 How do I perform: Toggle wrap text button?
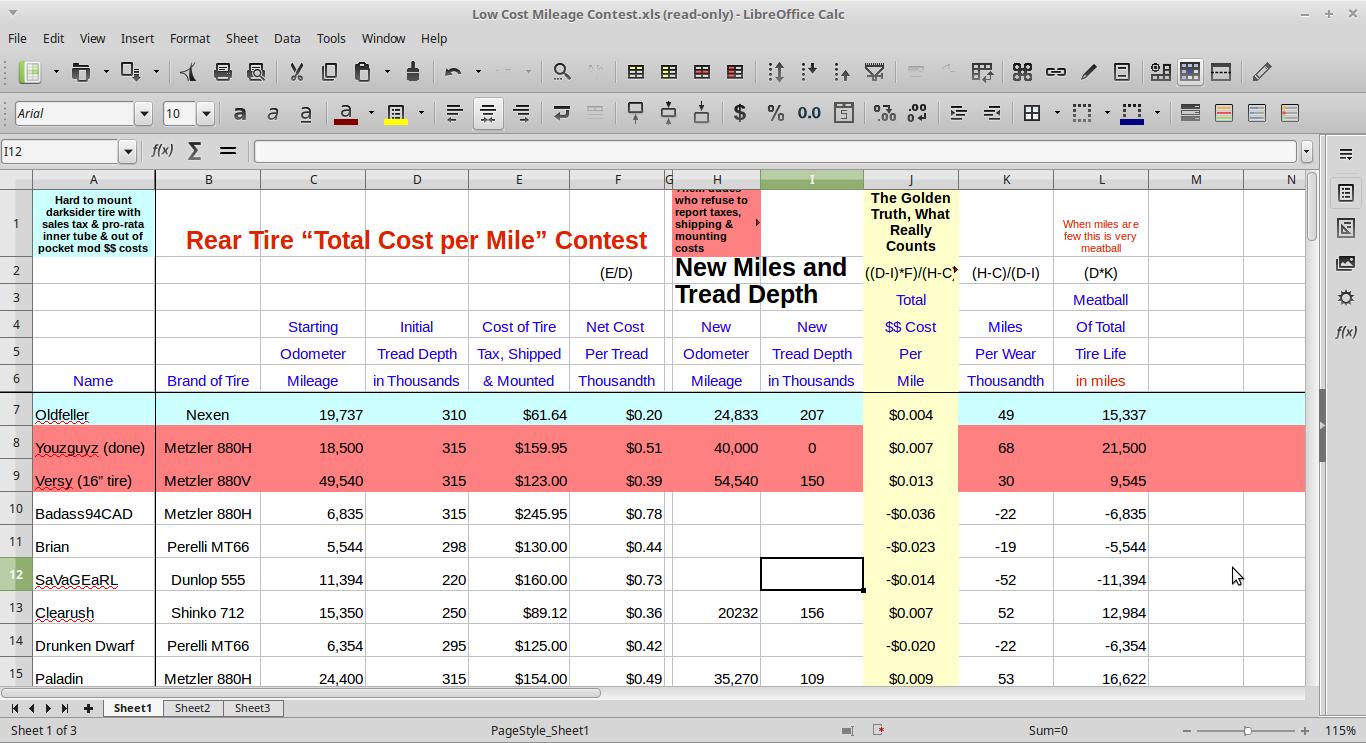[562, 113]
